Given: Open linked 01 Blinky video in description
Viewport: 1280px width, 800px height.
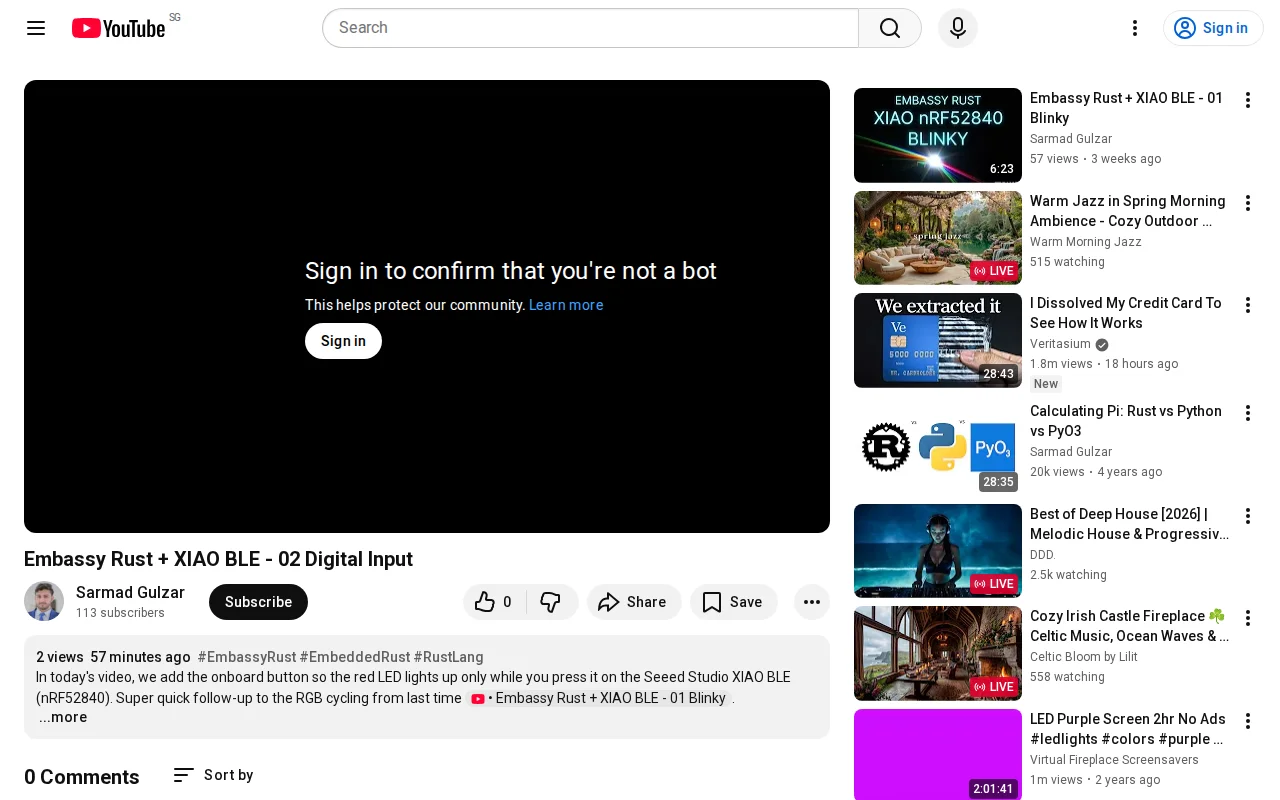Looking at the screenshot, I should tap(599, 698).
